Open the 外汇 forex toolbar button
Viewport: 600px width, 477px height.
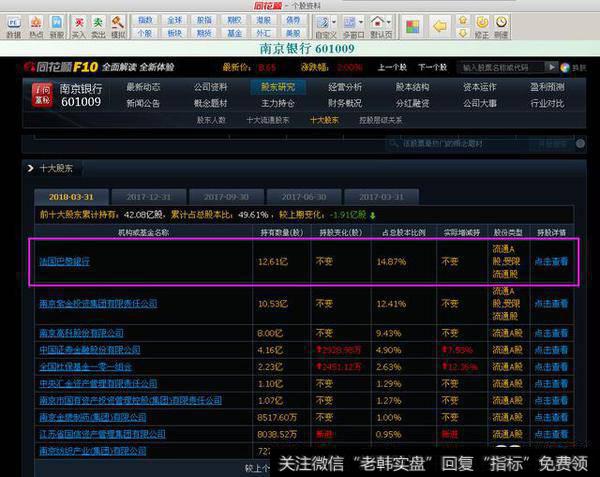tap(264, 33)
